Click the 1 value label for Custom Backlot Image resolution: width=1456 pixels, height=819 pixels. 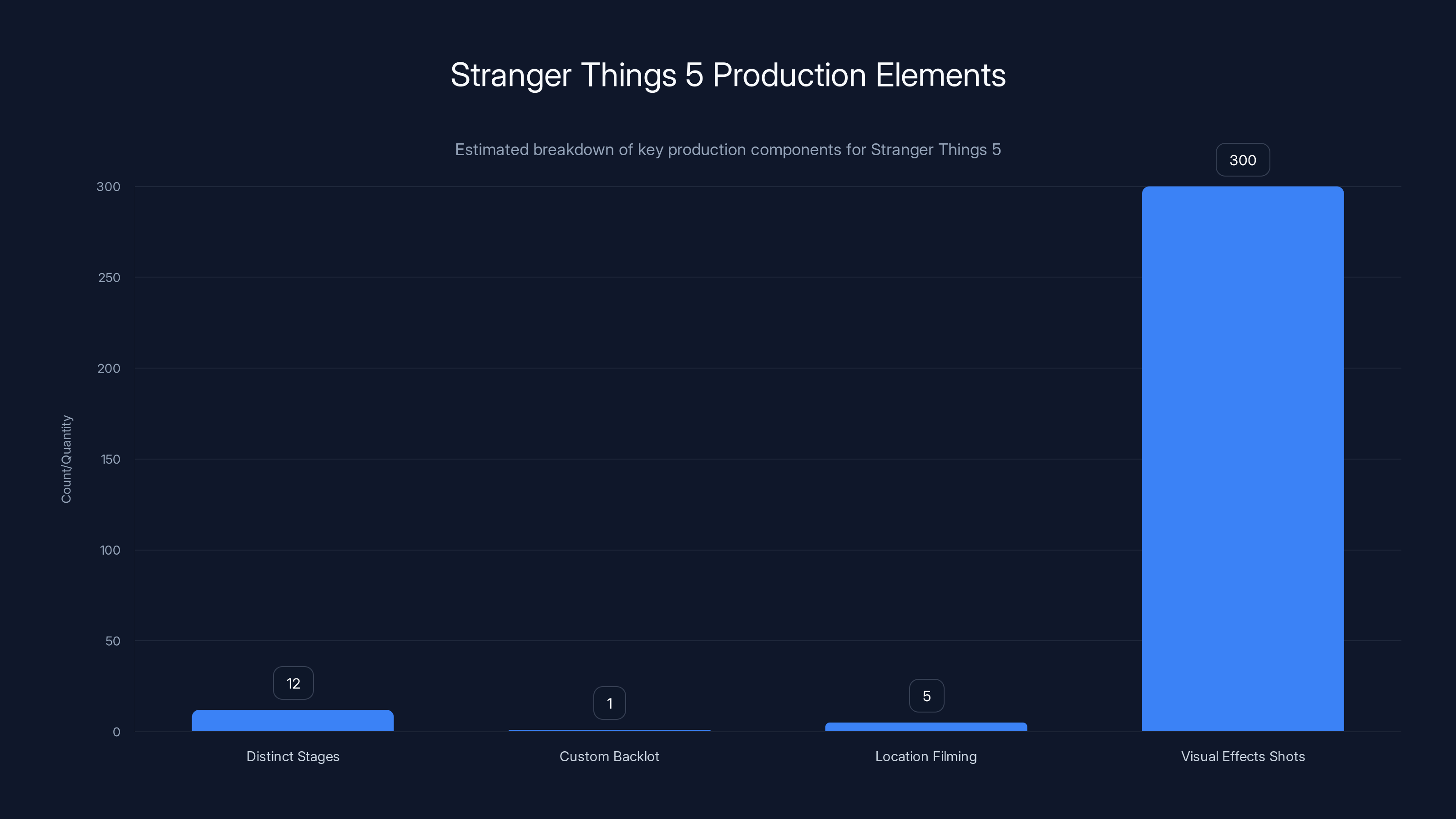(x=609, y=703)
